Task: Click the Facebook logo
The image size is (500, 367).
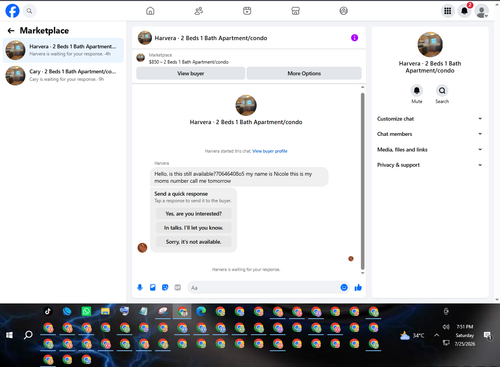Action: coord(12,11)
